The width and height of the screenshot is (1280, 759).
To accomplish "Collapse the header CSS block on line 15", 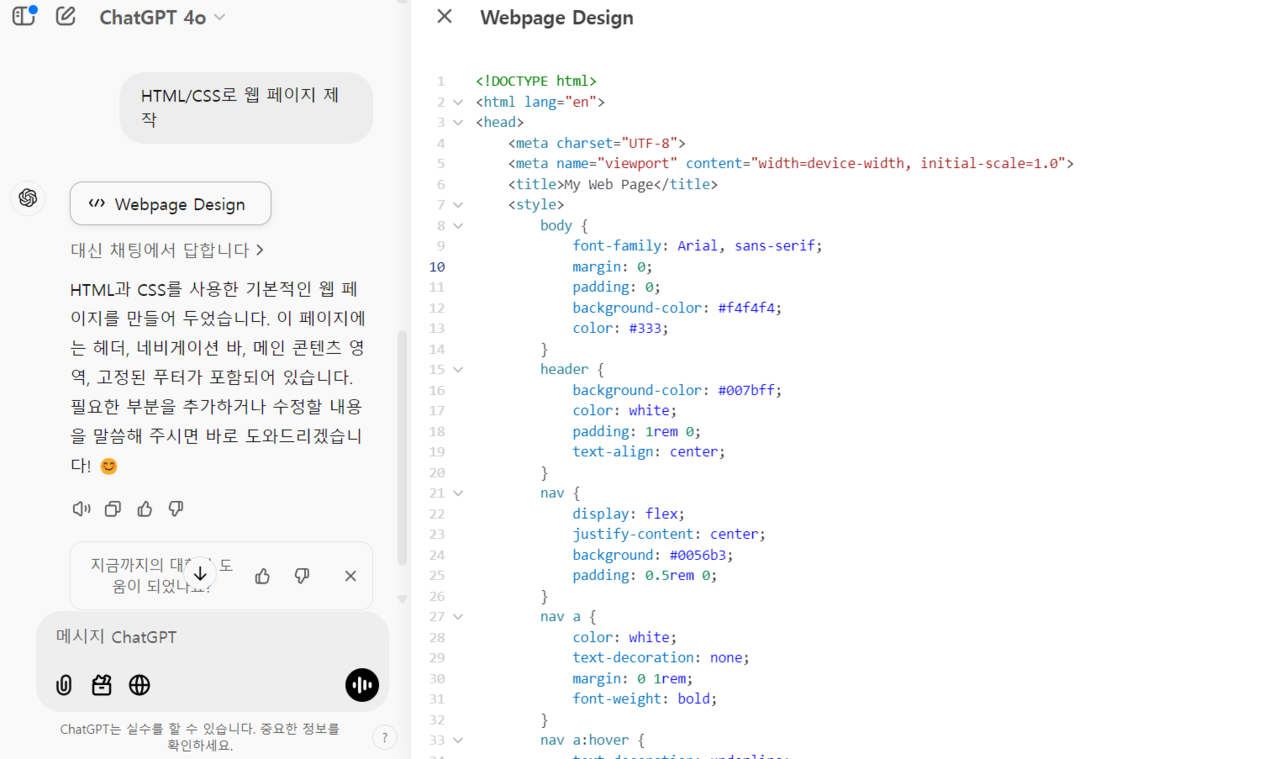I will click(458, 370).
